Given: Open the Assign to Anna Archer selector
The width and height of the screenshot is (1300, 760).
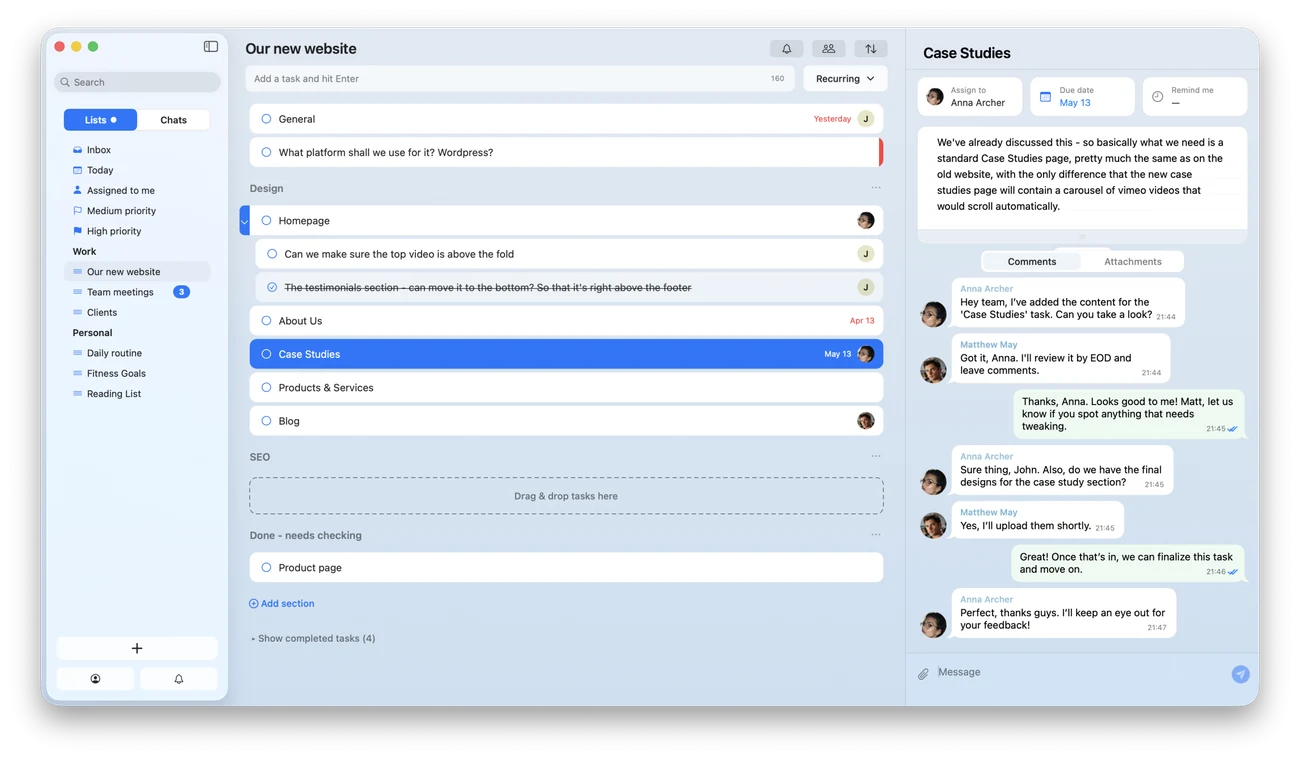Looking at the screenshot, I should click(970, 97).
